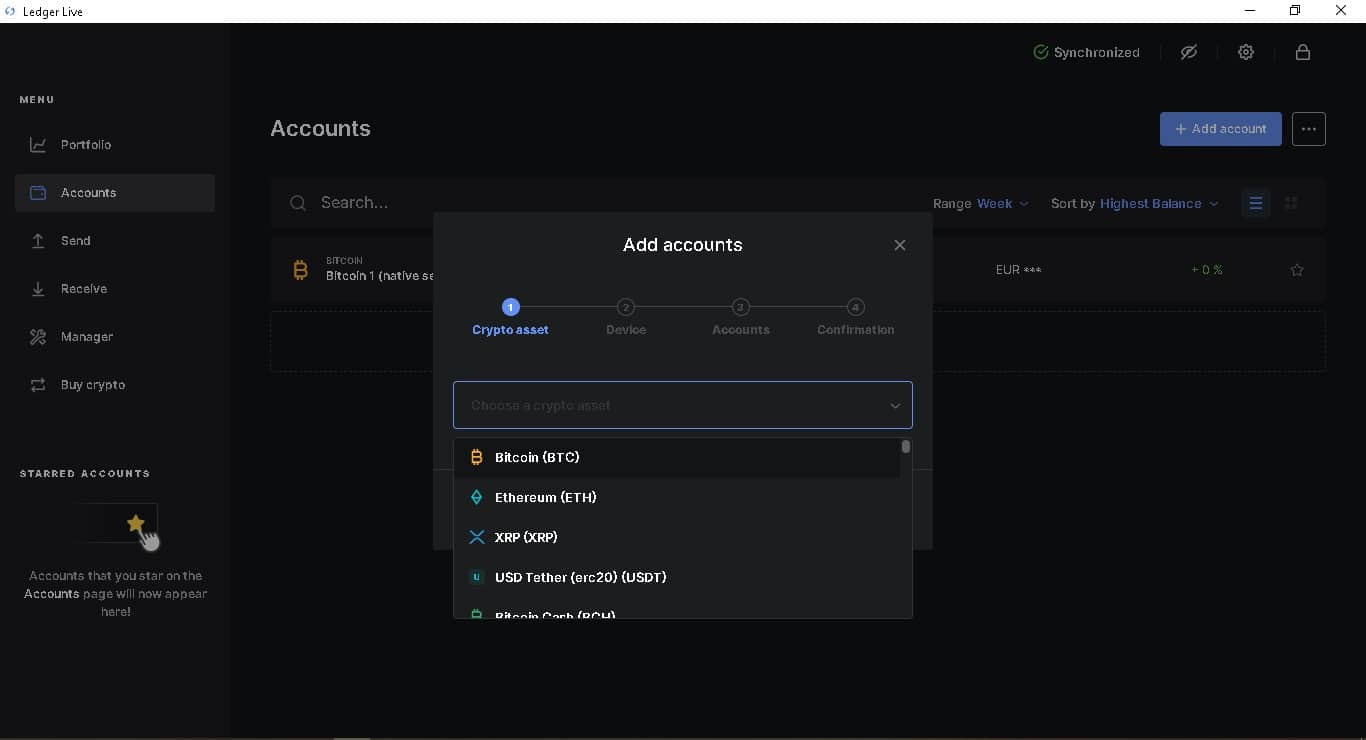Click the XRP cross icon in the asset list
This screenshot has width=1366, height=740.
[x=477, y=537]
